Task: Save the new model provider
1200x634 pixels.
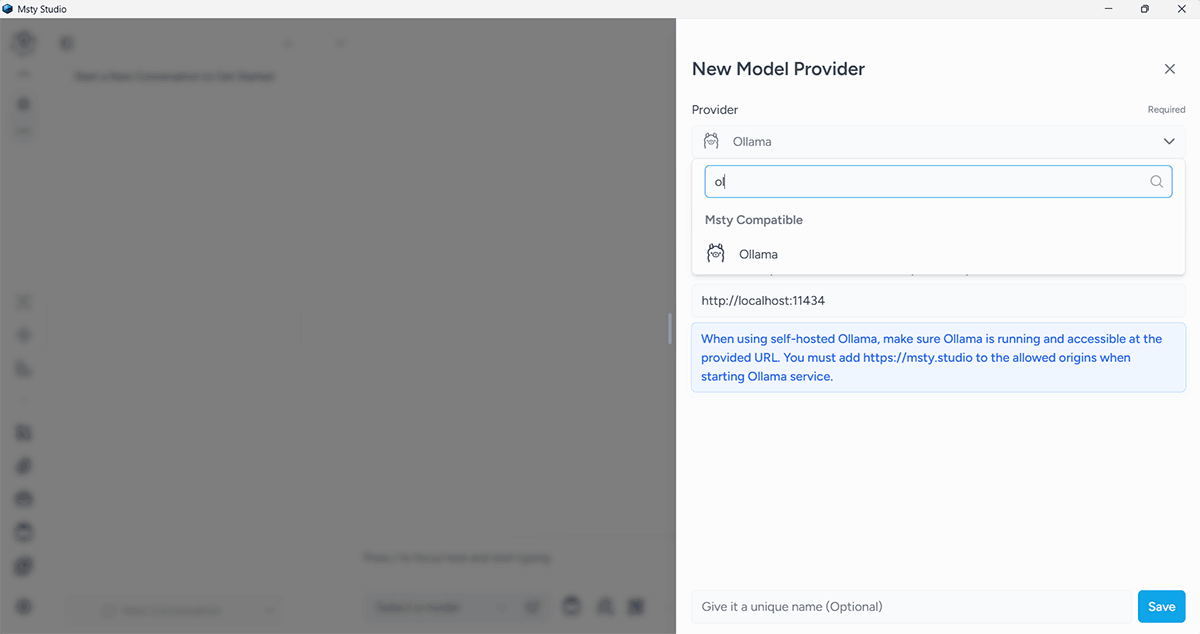Action: pos(1161,607)
